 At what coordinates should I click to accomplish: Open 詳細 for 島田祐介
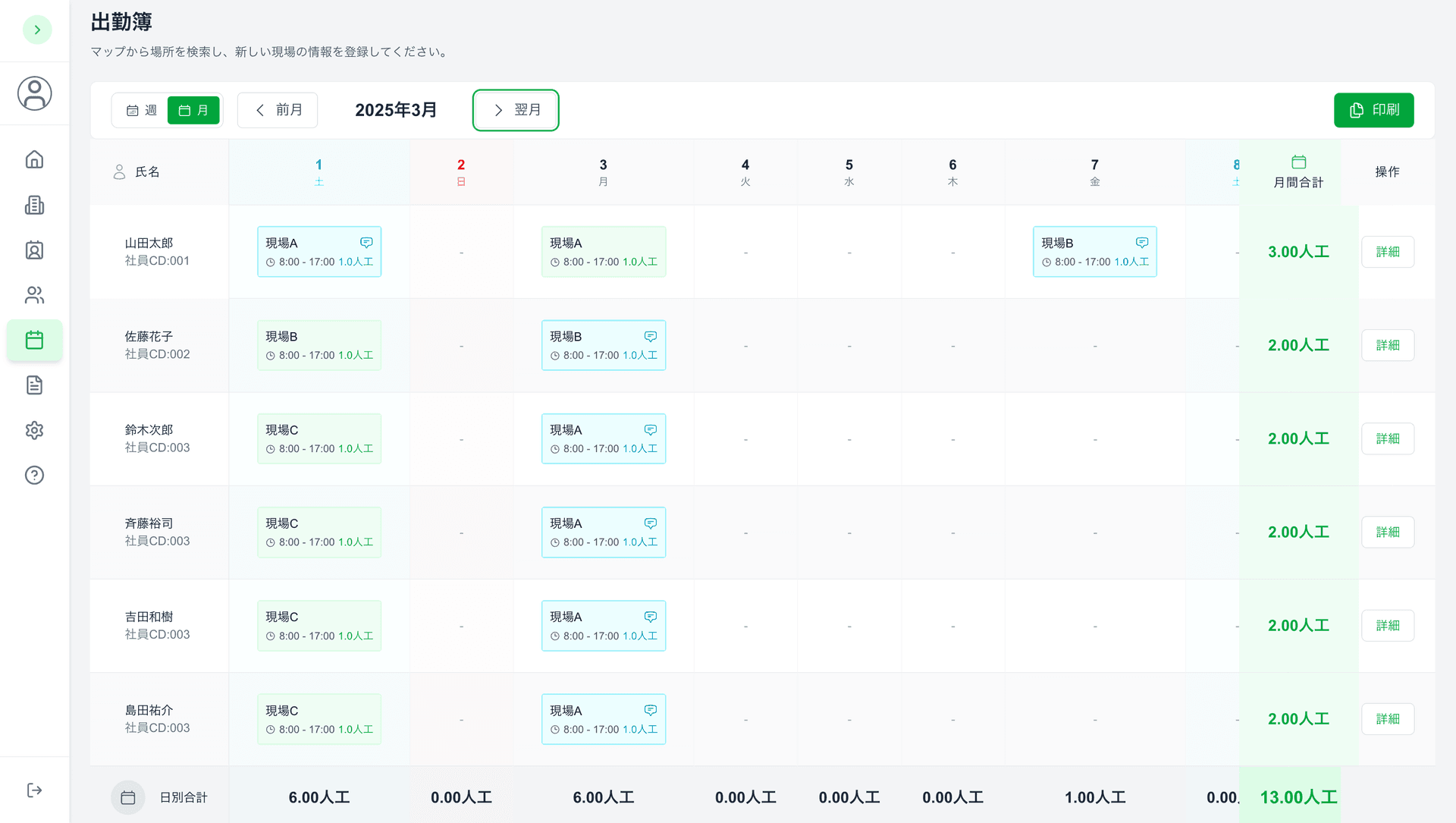coord(1387,719)
